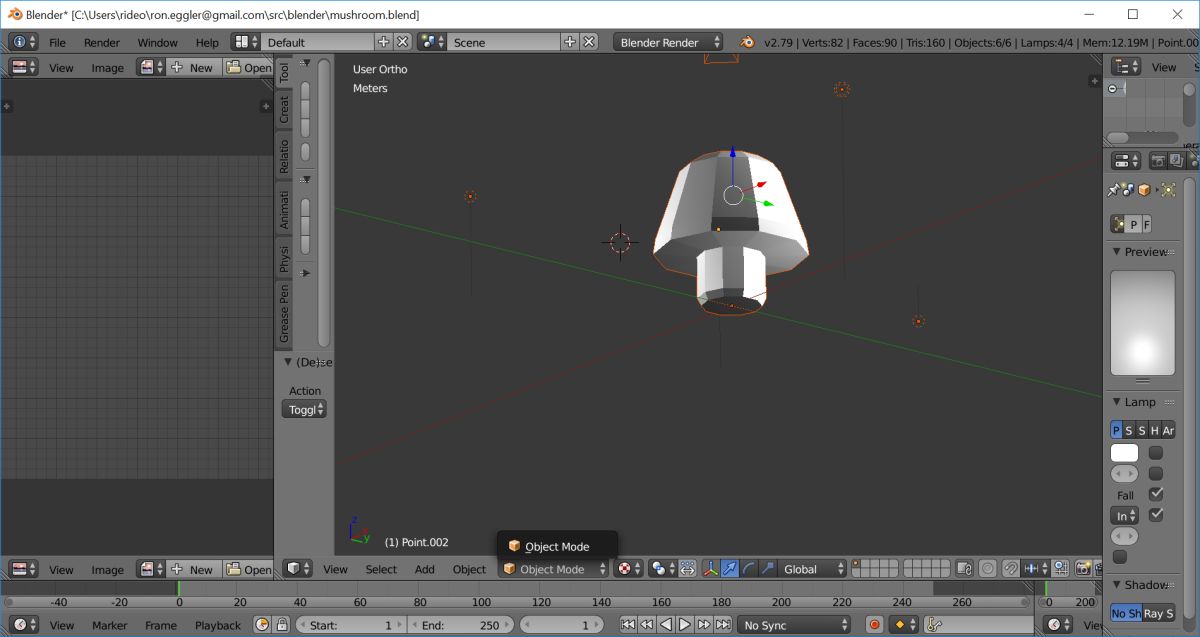Jump to previous keyframe
Viewport: 1200px width, 637px height.
tap(647, 625)
